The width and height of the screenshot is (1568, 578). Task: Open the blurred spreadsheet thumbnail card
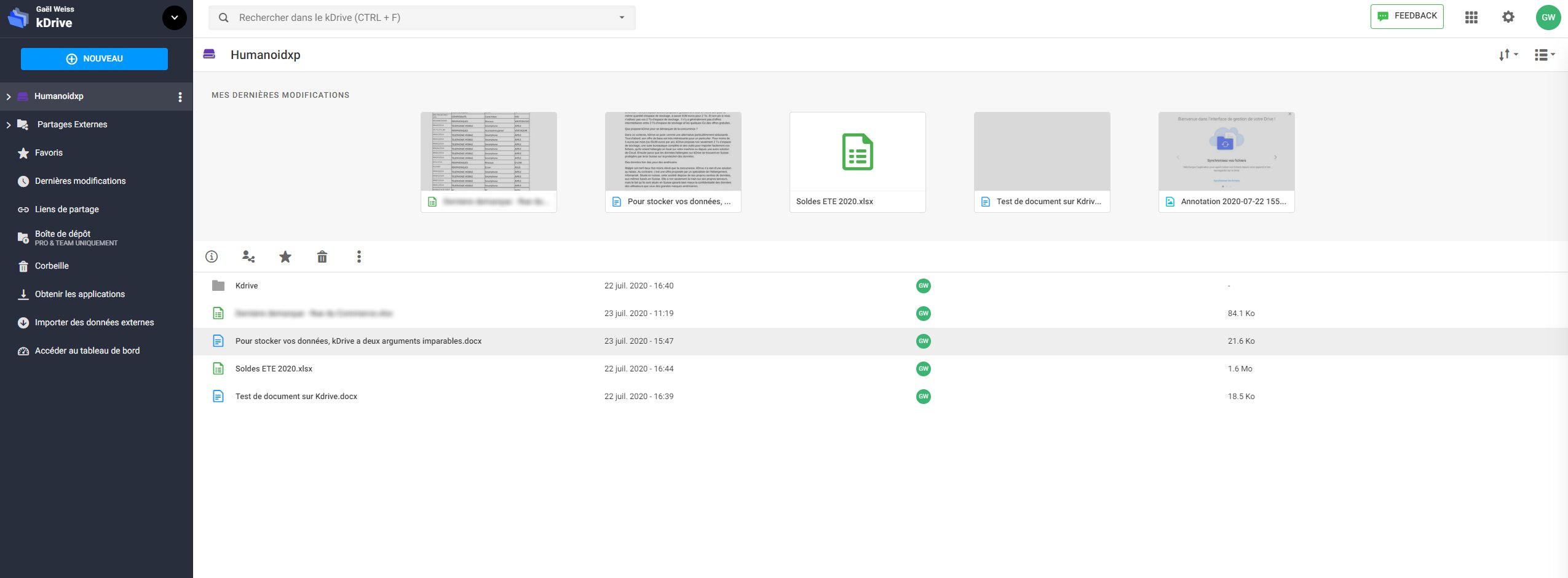click(489, 162)
